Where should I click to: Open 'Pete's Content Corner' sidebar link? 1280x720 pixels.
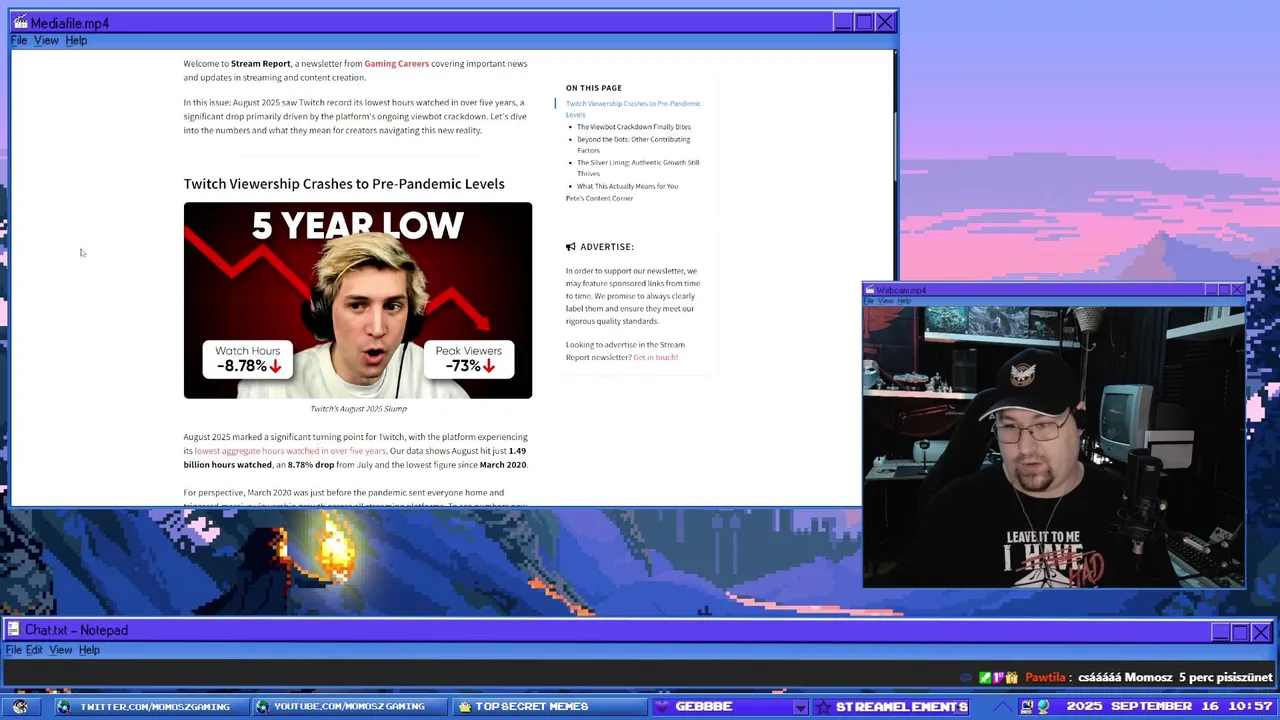(599, 198)
